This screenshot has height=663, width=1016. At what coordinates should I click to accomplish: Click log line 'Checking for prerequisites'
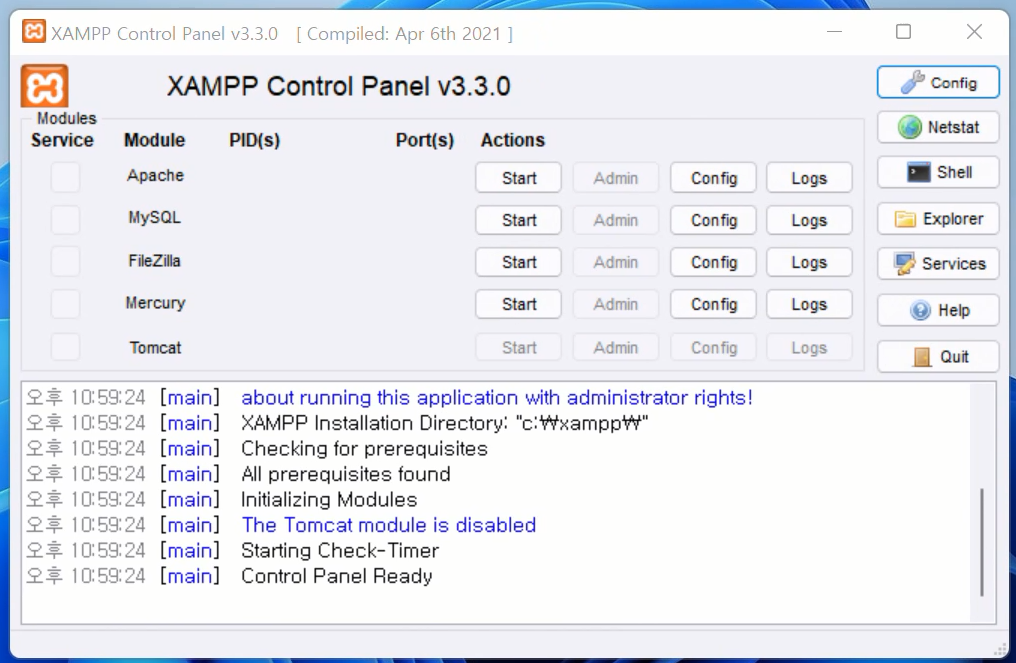click(364, 448)
